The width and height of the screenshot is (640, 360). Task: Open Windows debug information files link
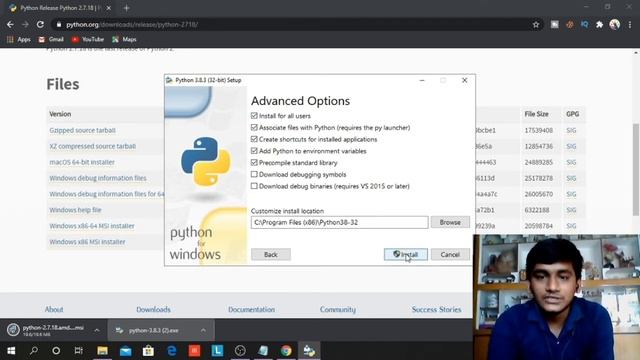pos(98,178)
